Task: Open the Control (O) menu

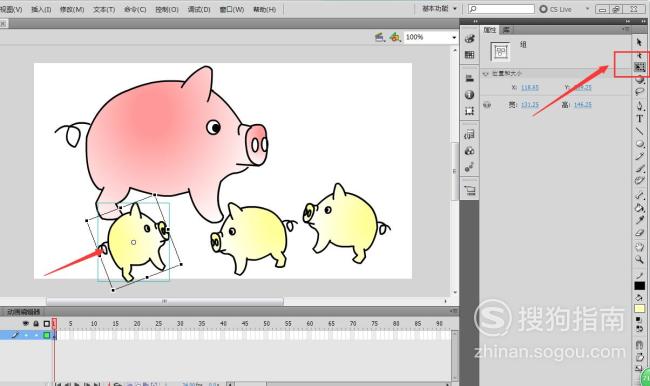Action: point(167,9)
